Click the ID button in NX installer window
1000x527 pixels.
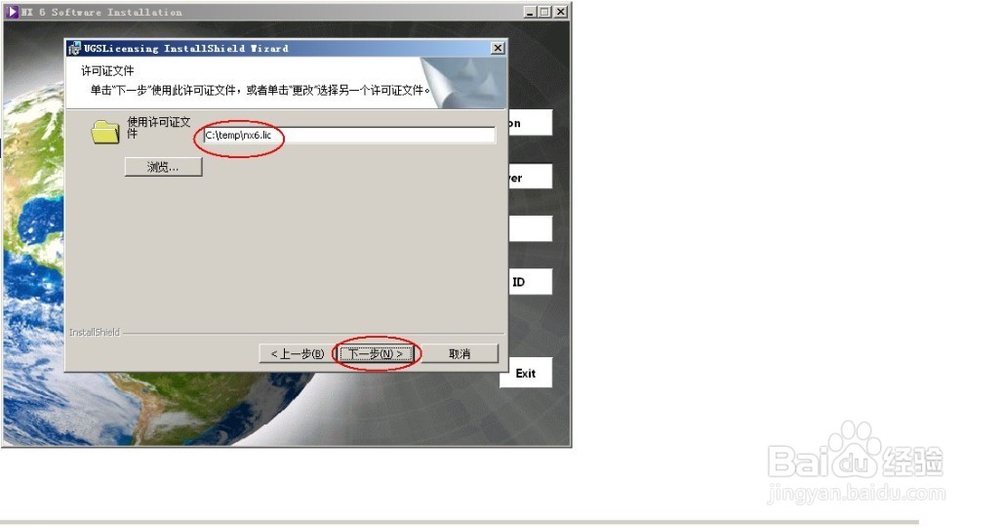coord(530,281)
